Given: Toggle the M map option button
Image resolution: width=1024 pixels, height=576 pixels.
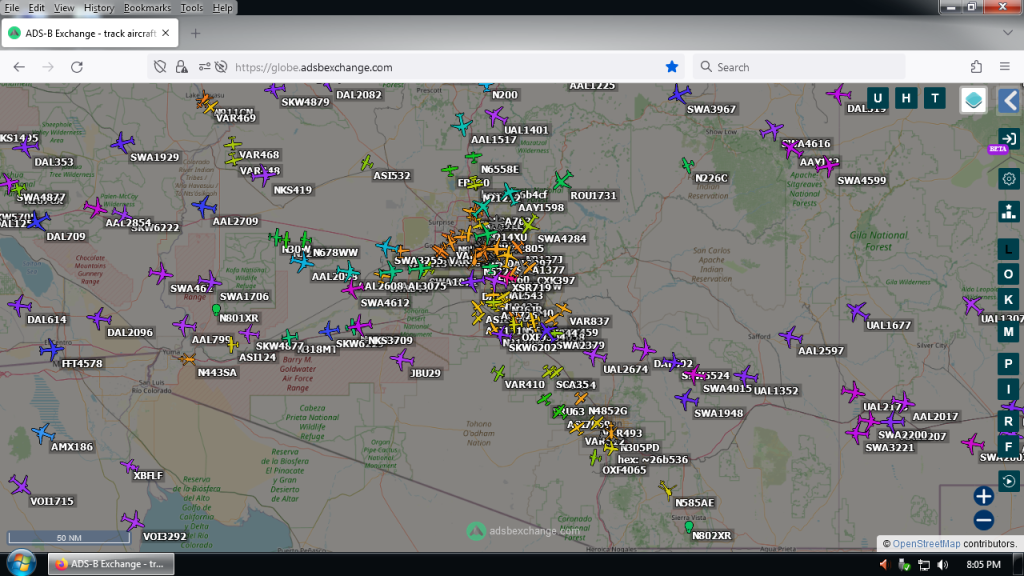Looking at the screenshot, I should (x=1008, y=332).
